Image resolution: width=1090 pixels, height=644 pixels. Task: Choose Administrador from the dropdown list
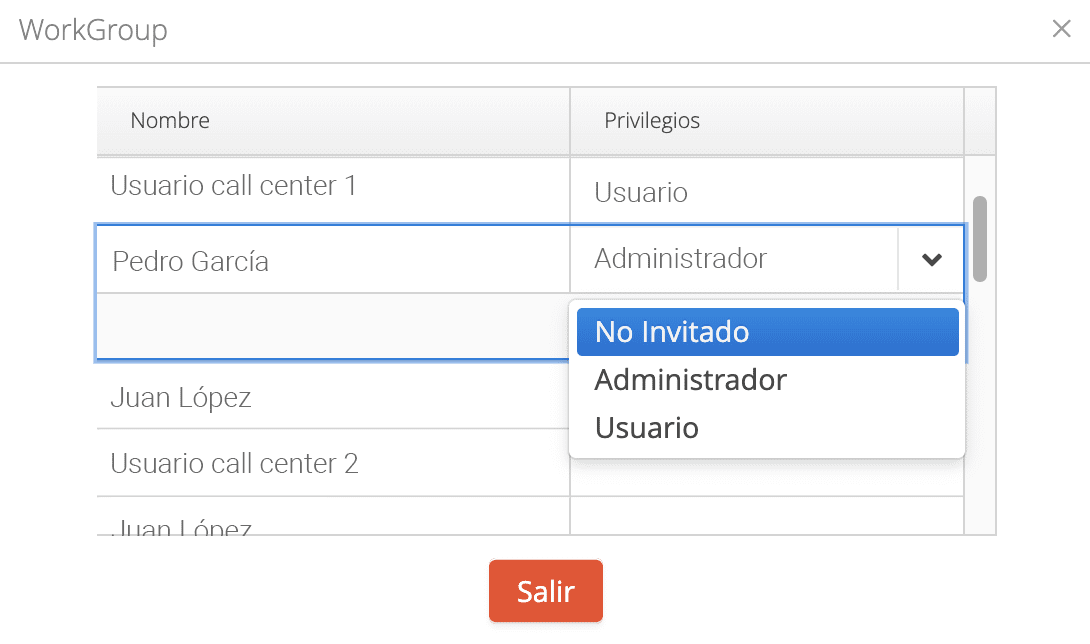pos(767,380)
